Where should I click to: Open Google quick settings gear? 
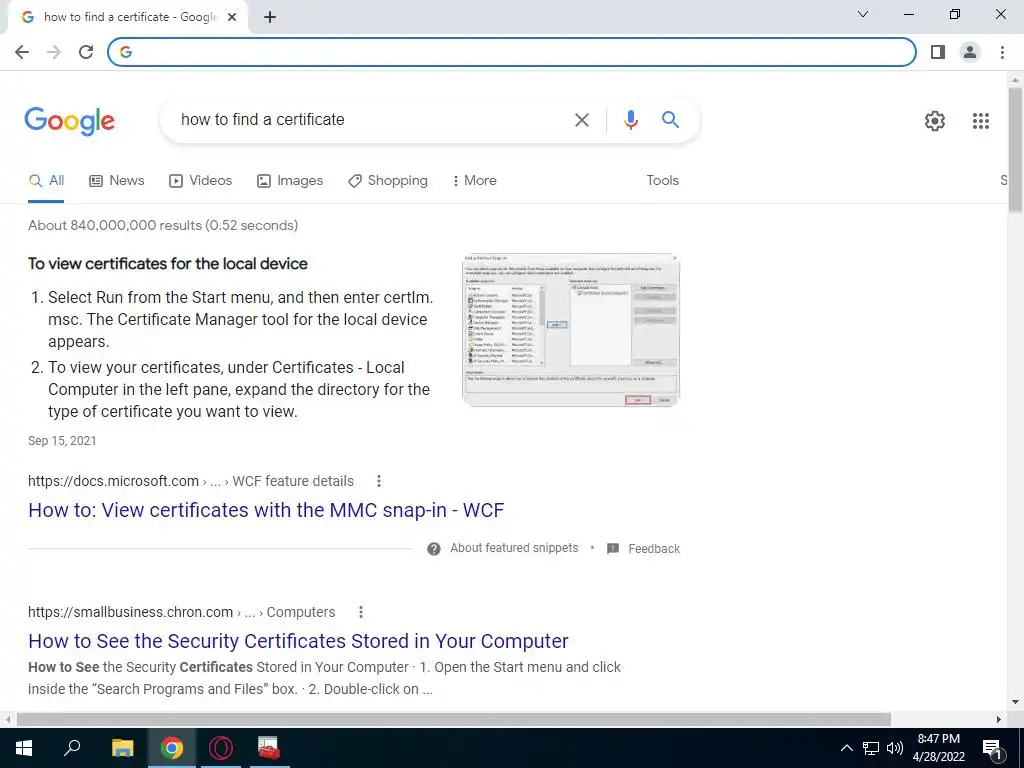(935, 121)
